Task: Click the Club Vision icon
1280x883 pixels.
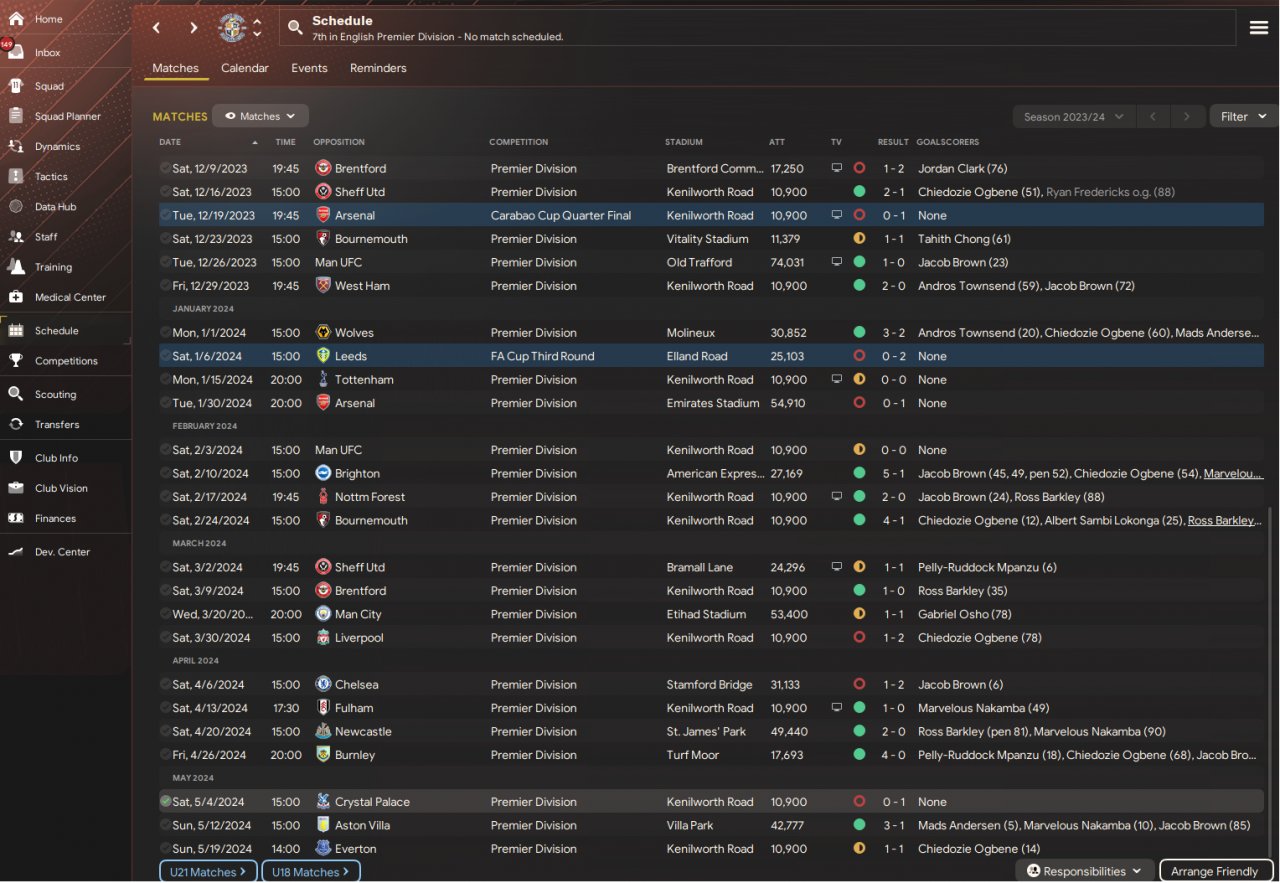Action: [x=16, y=488]
